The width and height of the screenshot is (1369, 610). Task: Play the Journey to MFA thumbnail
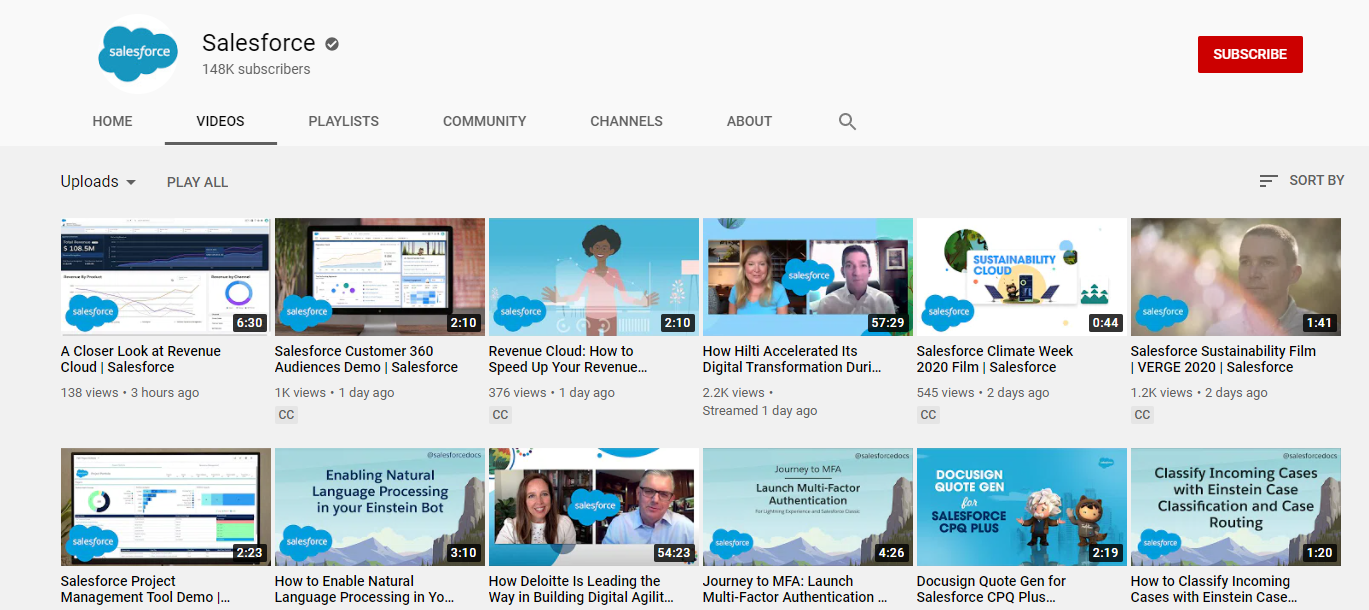[808, 507]
